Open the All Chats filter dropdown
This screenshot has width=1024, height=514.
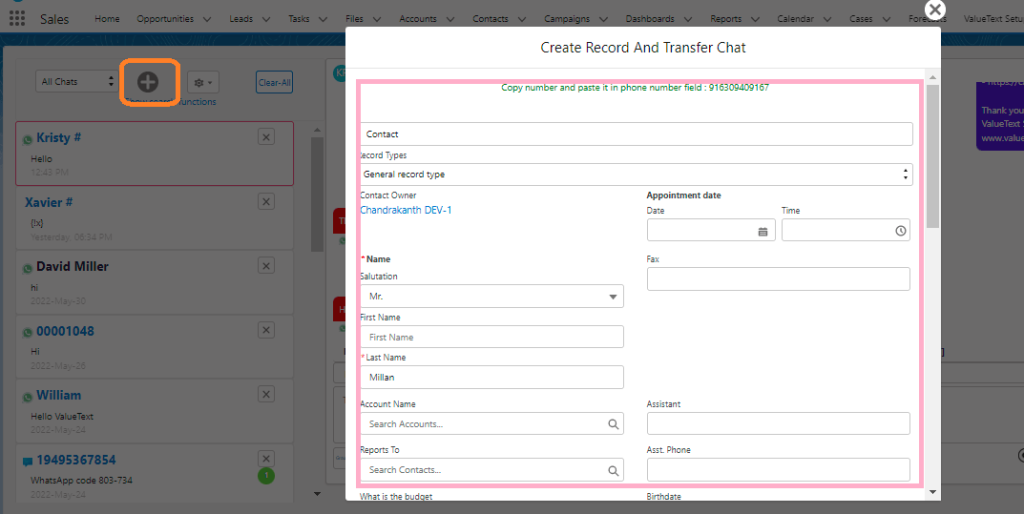click(76, 82)
